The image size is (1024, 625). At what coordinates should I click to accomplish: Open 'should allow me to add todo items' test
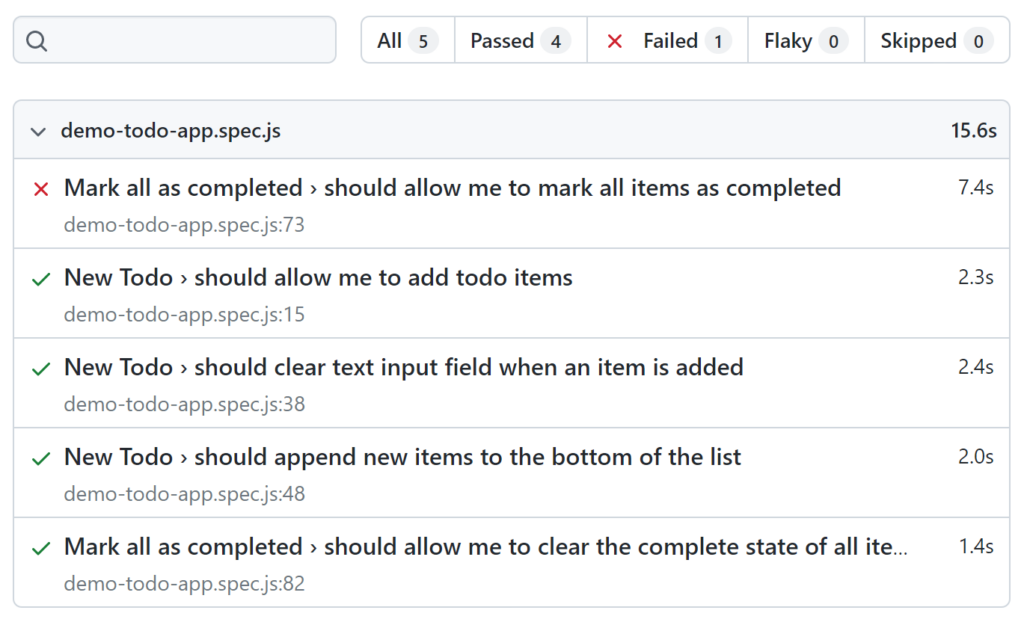click(318, 278)
